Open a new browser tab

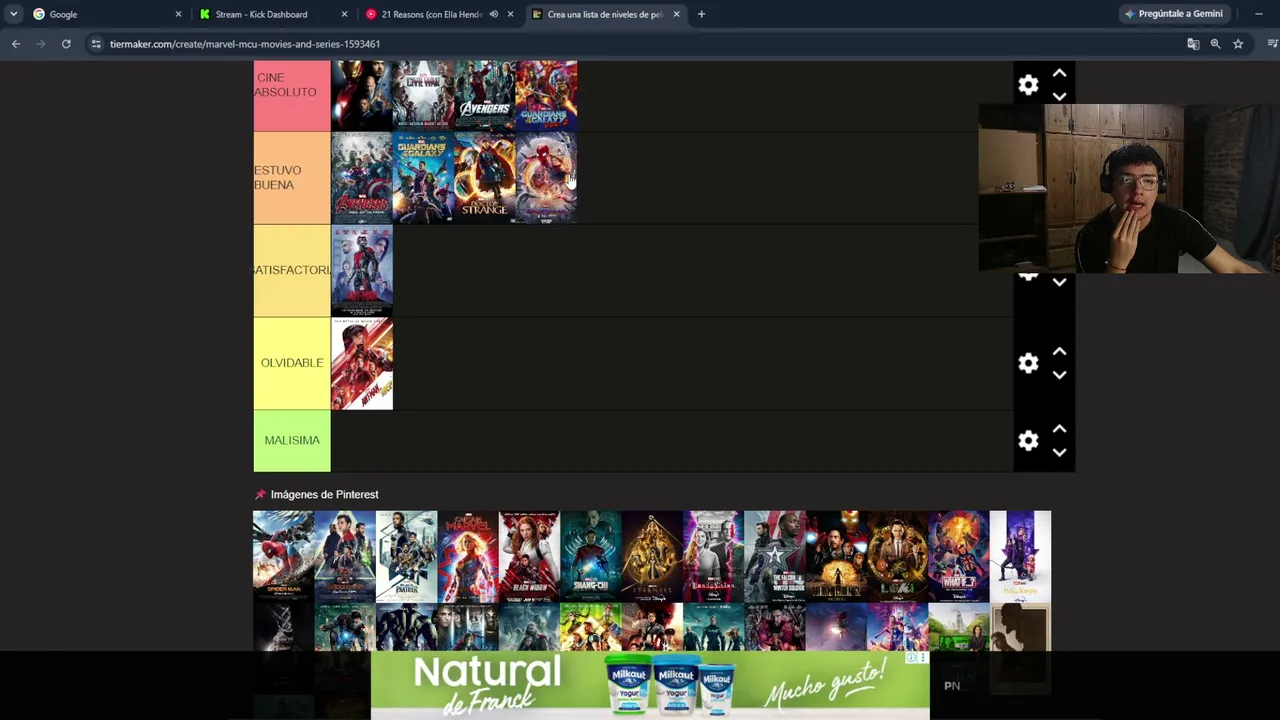701,14
